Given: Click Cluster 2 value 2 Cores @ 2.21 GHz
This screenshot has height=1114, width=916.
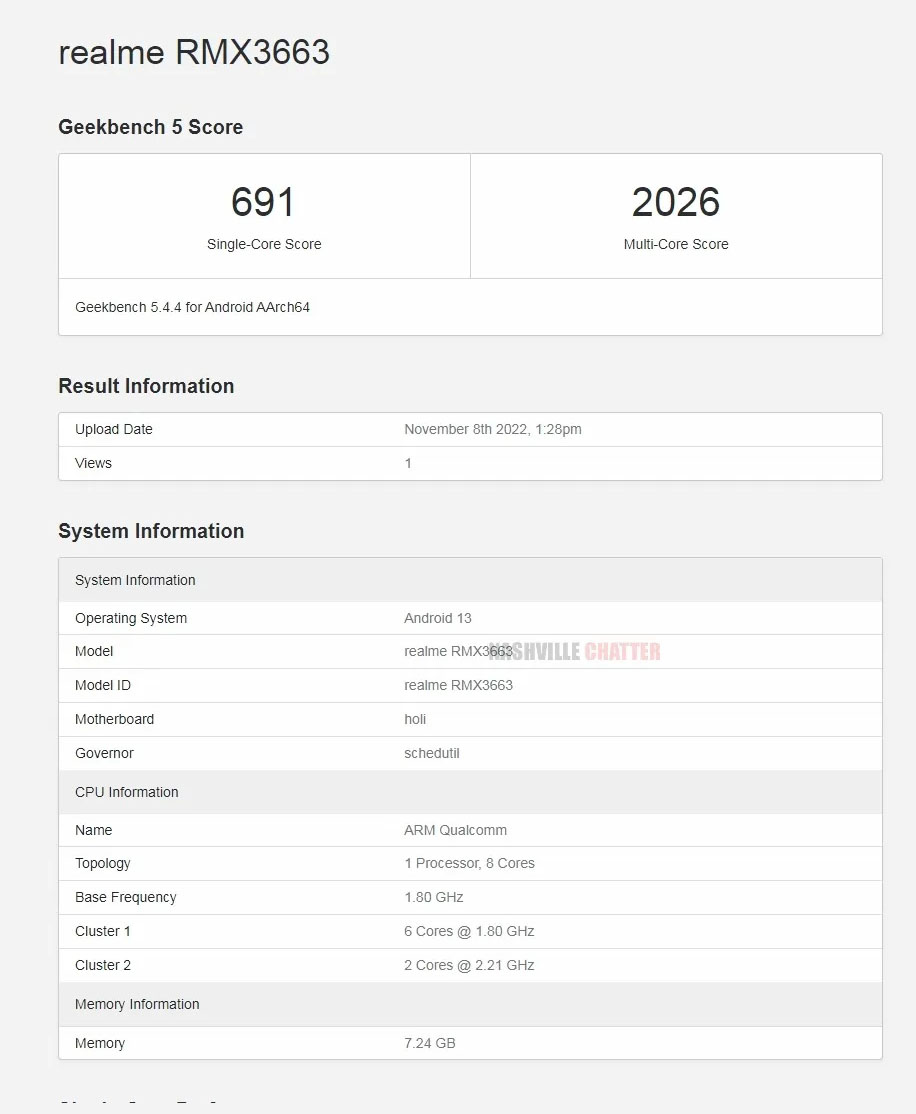Looking at the screenshot, I should pos(469,965).
